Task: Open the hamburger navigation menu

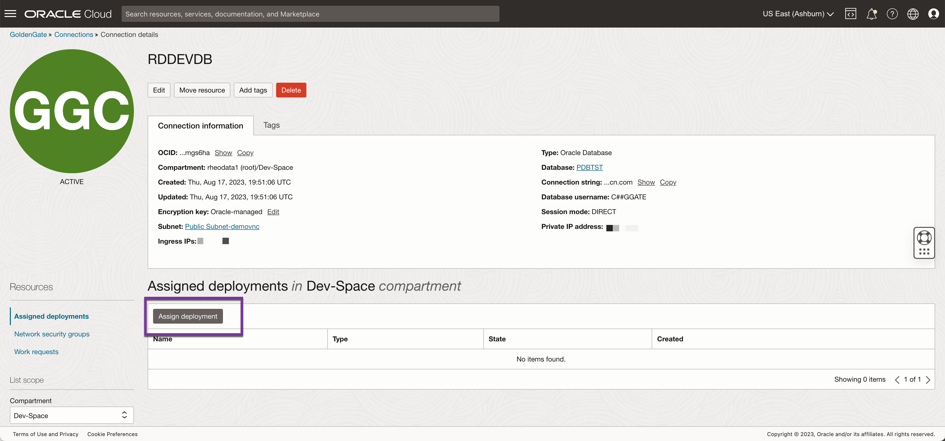Action: coord(10,14)
